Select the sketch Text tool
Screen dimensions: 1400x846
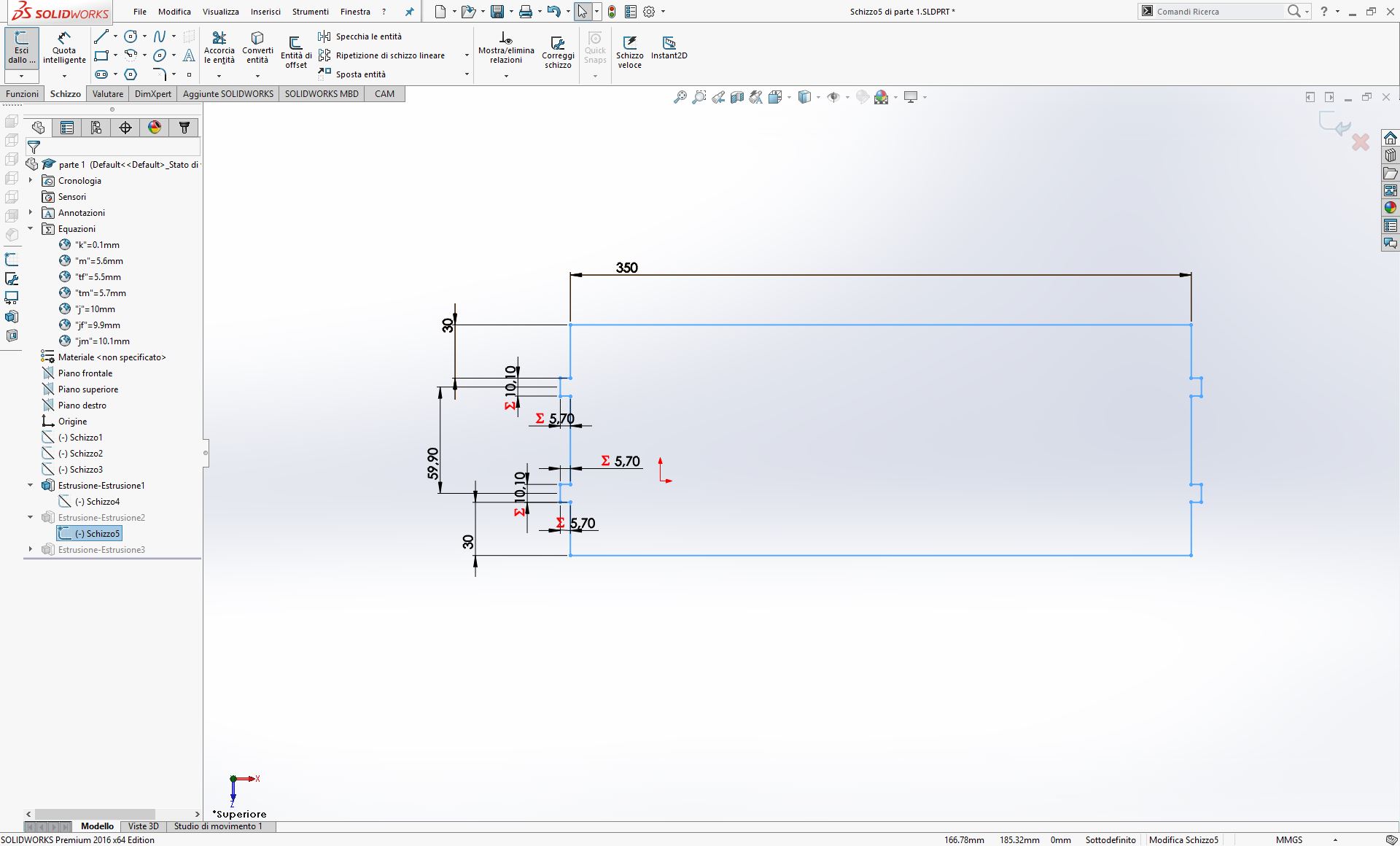tap(189, 55)
